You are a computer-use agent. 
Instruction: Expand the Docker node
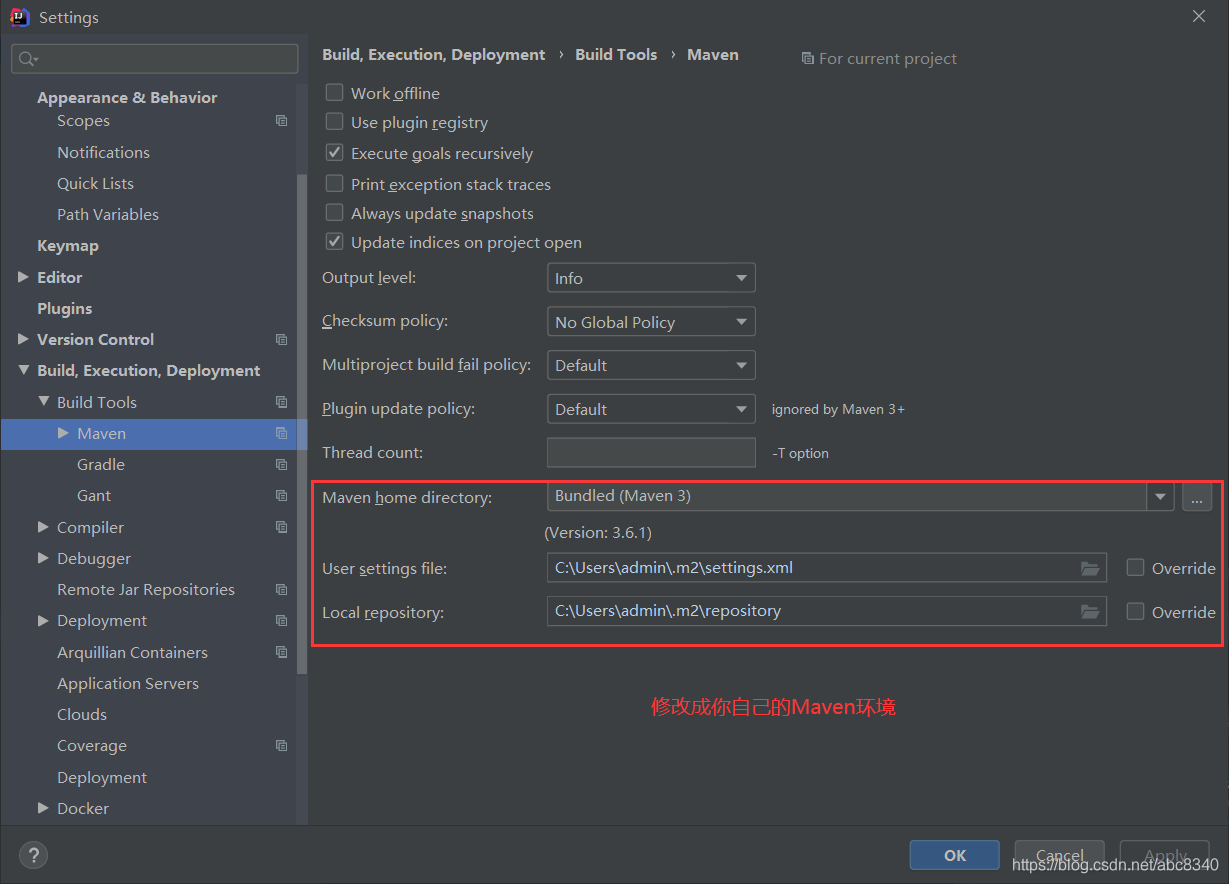click(43, 808)
